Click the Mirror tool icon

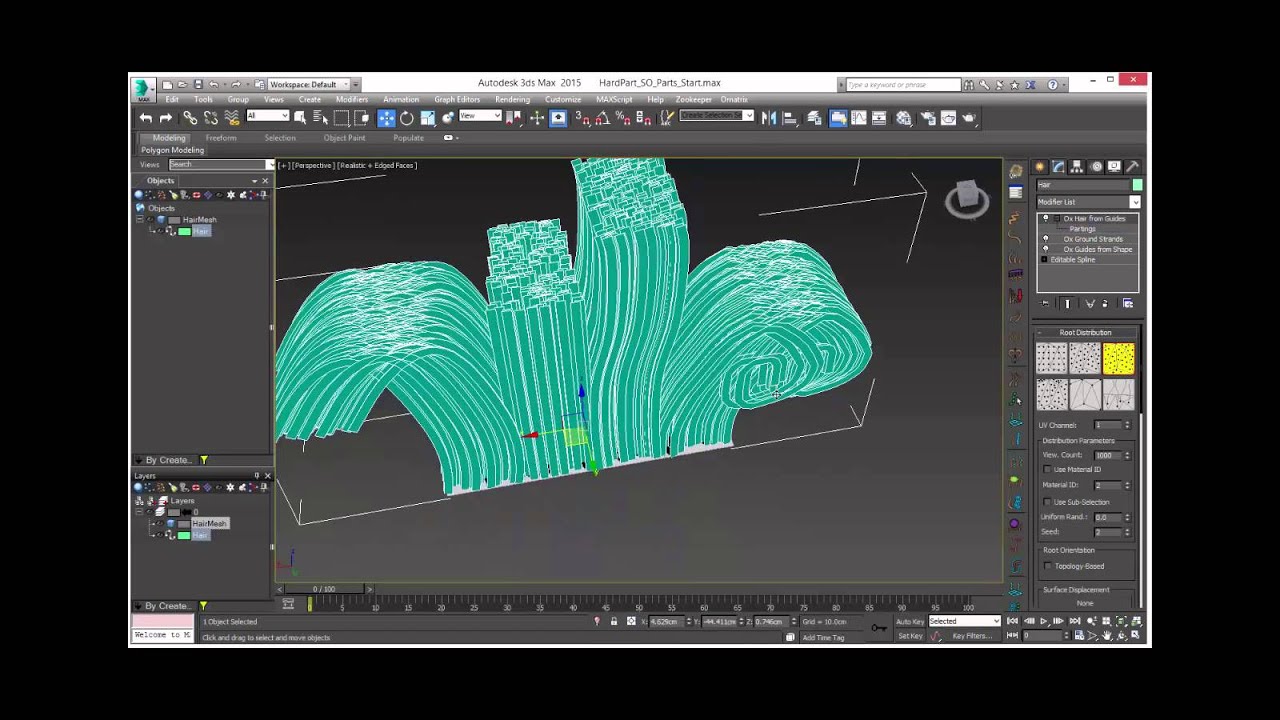click(769, 118)
